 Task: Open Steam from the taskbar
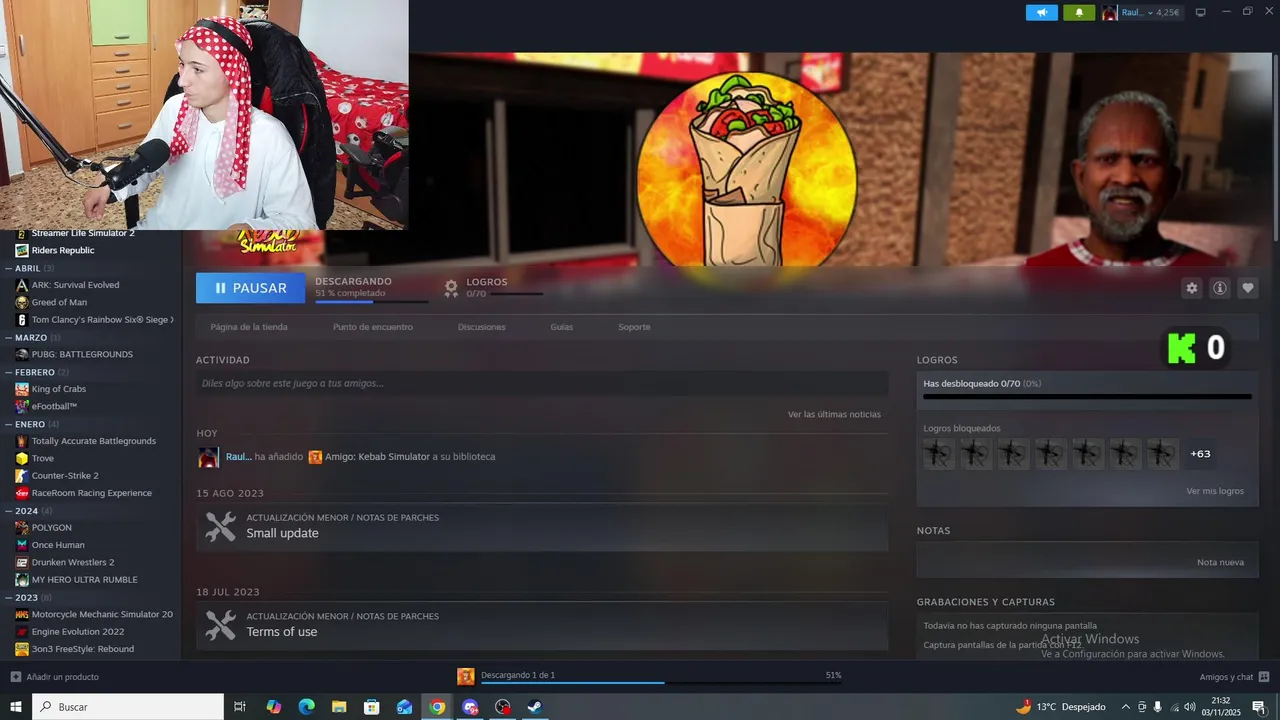point(535,707)
